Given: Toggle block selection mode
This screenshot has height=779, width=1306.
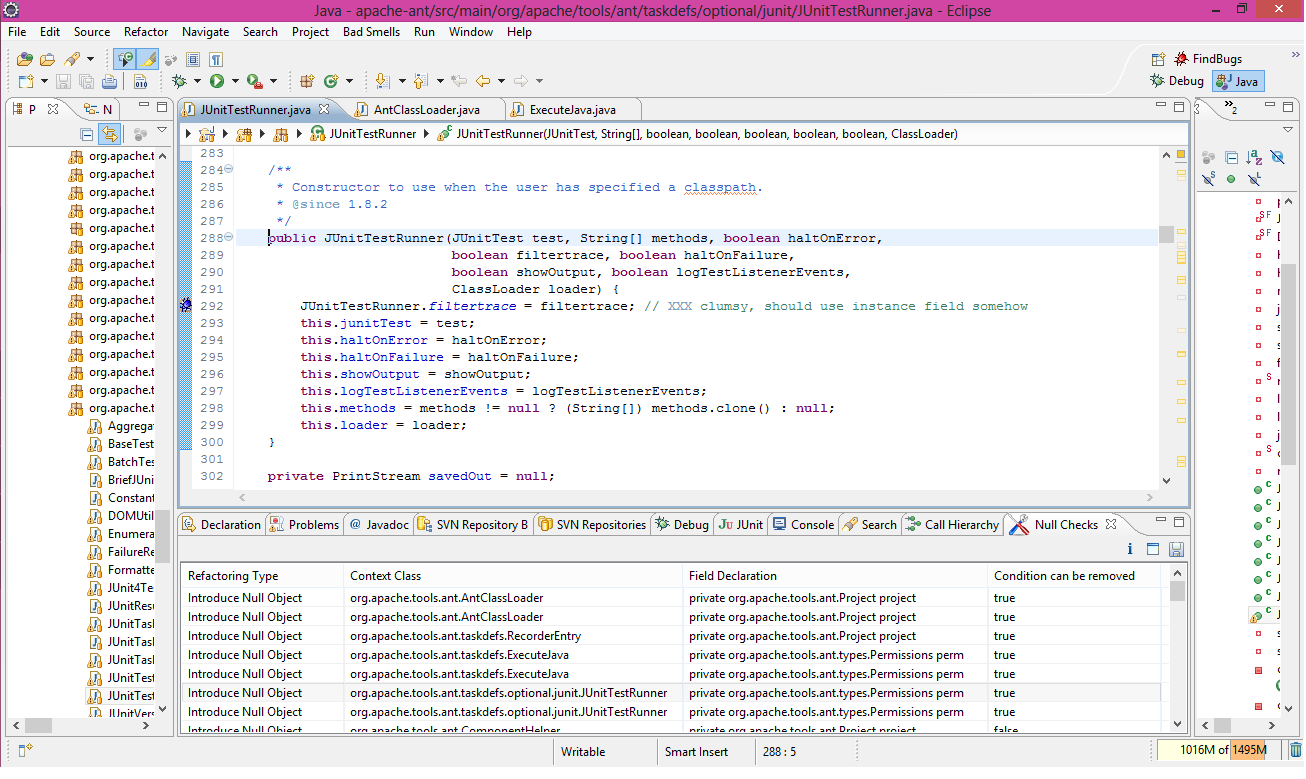Looking at the screenshot, I should coord(193,59).
